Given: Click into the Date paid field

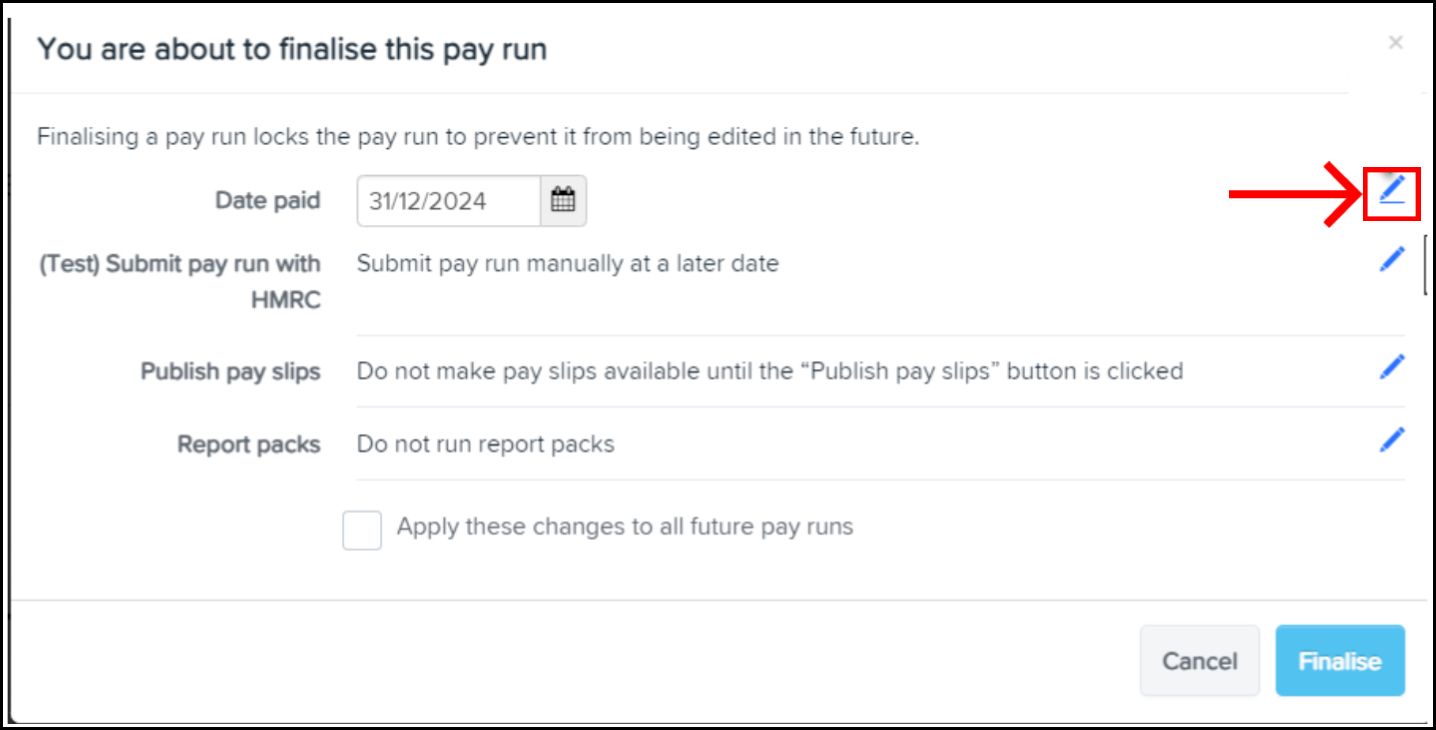Looking at the screenshot, I should [450, 201].
